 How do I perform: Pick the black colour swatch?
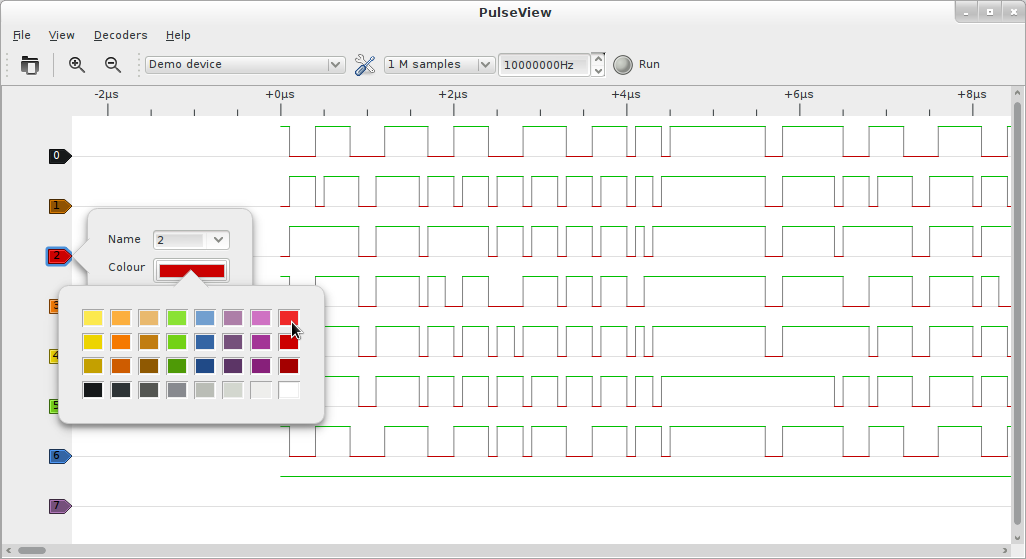point(92,390)
